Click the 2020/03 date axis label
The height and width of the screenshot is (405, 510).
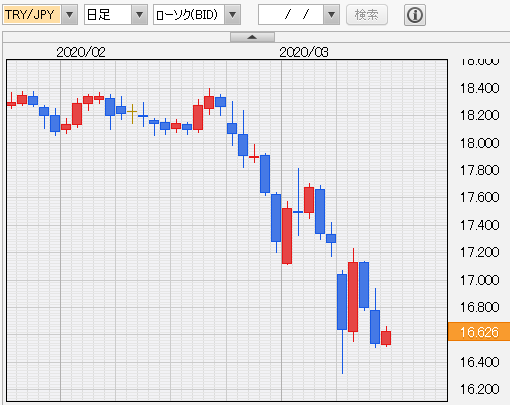(x=304, y=52)
